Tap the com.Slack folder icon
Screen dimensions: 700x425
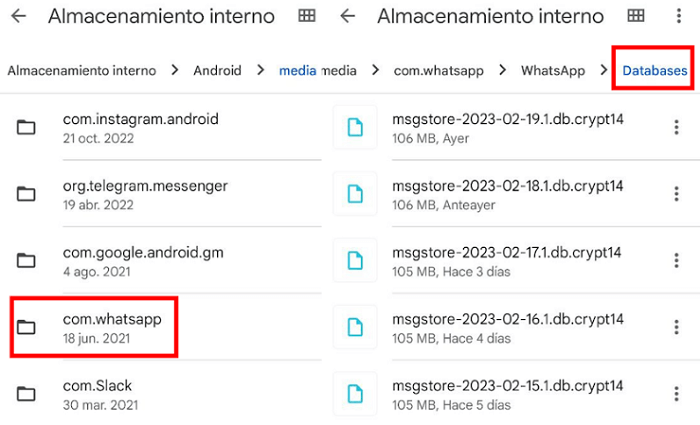(x=26, y=394)
